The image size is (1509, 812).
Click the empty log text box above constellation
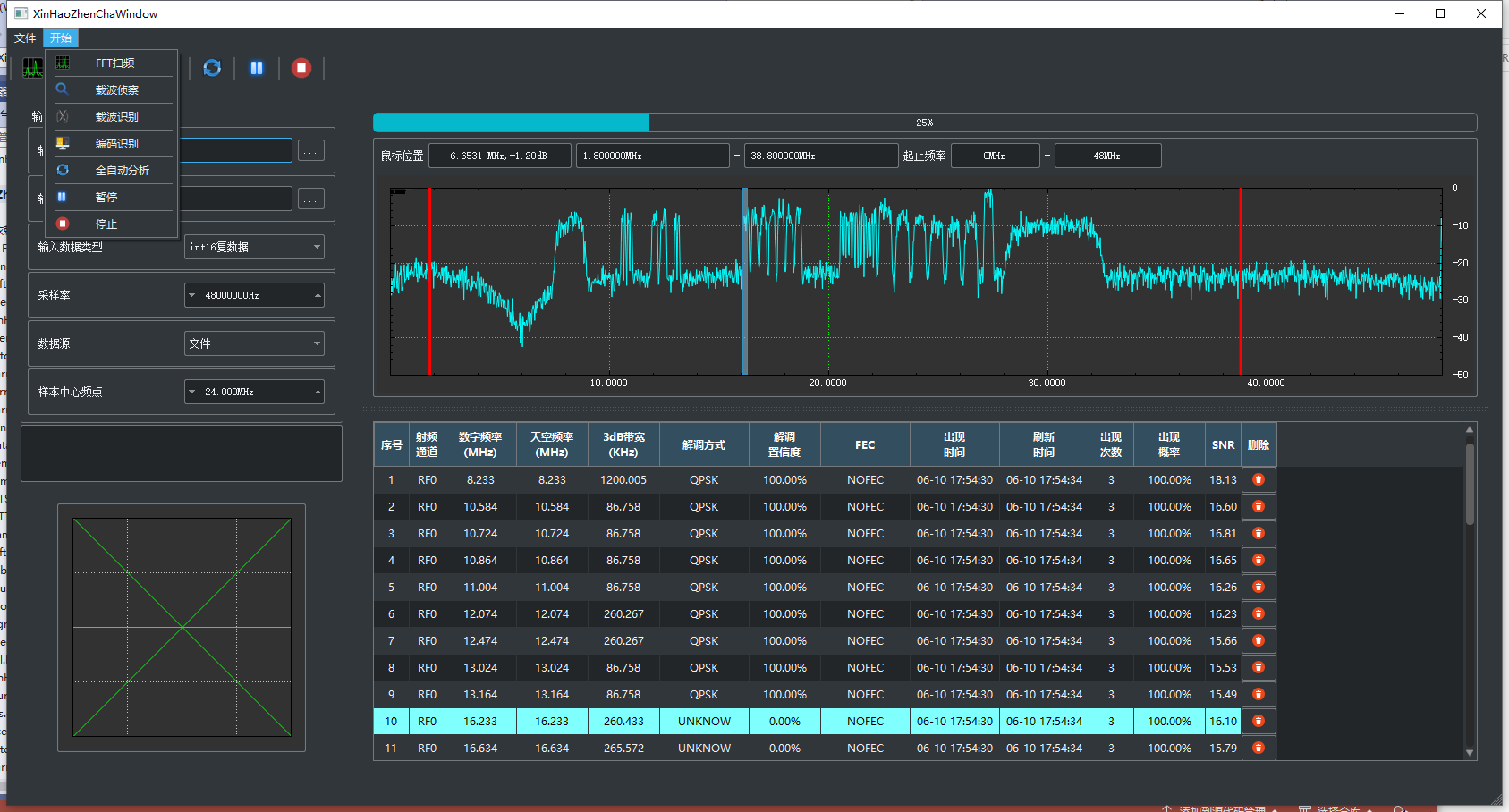[182, 453]
